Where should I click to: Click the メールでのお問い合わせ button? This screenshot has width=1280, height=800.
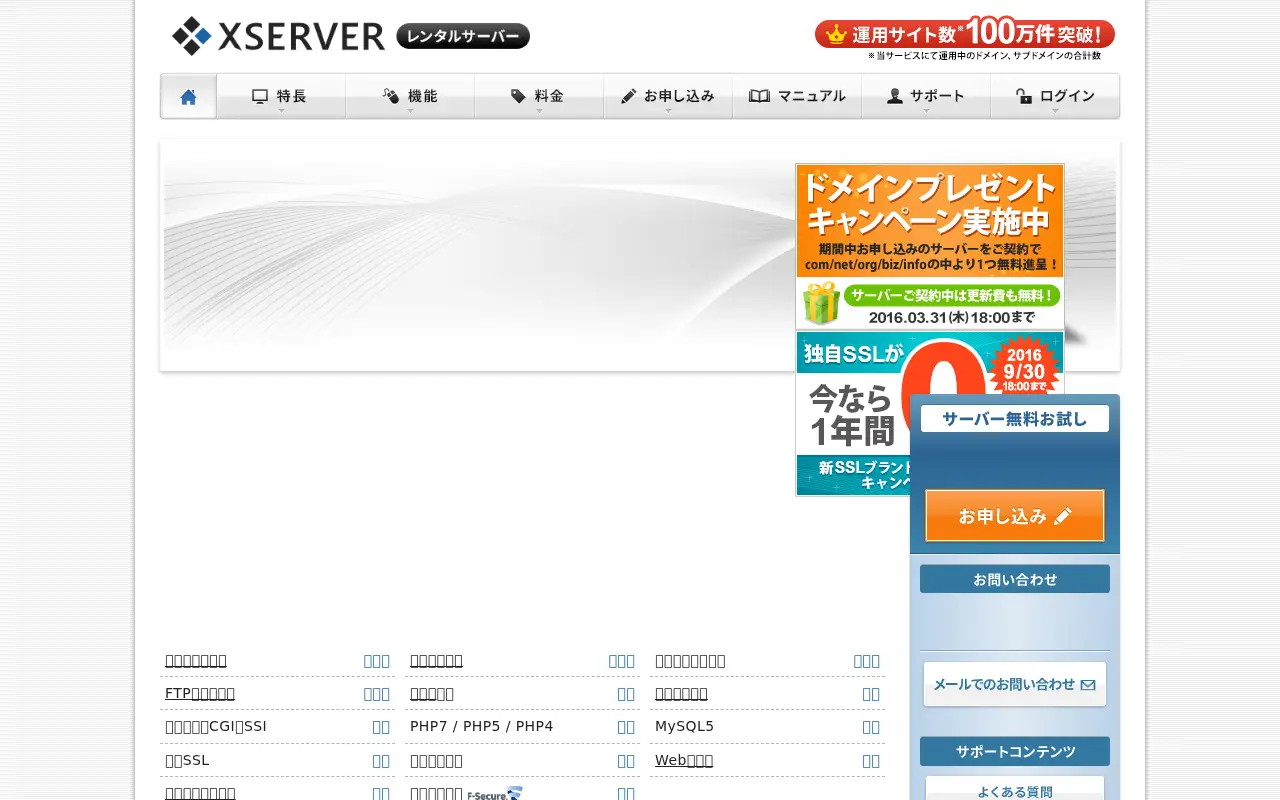(x=1015, y=684)
